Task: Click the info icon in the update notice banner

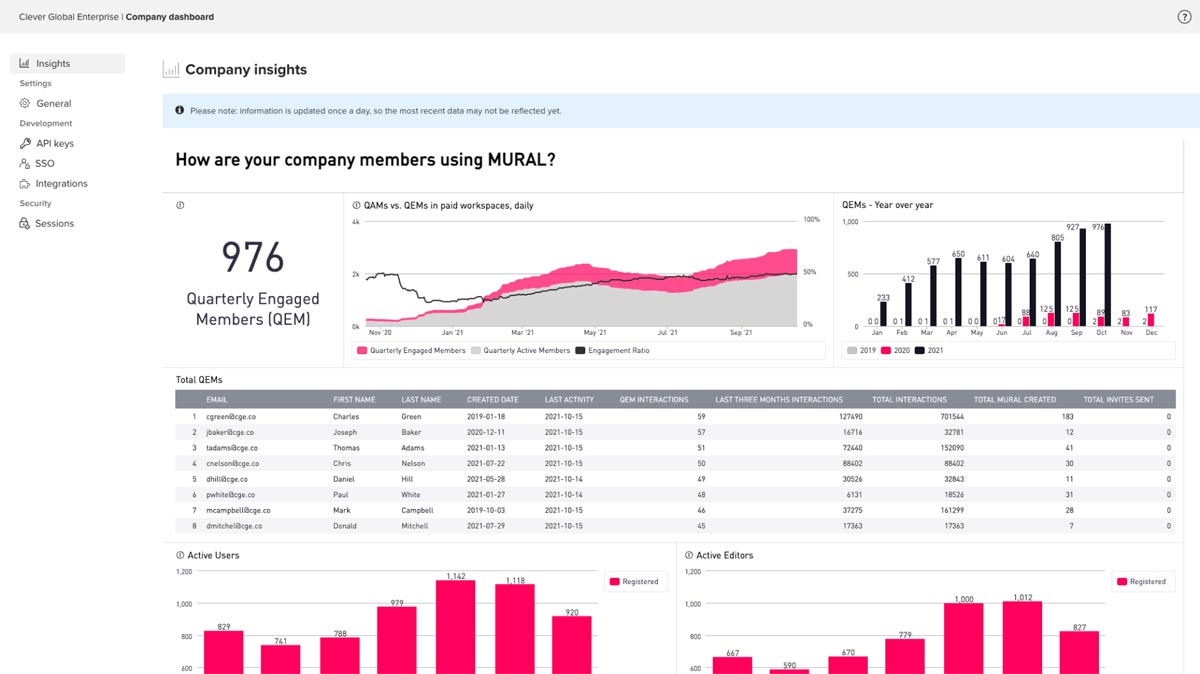Action: [x=180, y=110]
